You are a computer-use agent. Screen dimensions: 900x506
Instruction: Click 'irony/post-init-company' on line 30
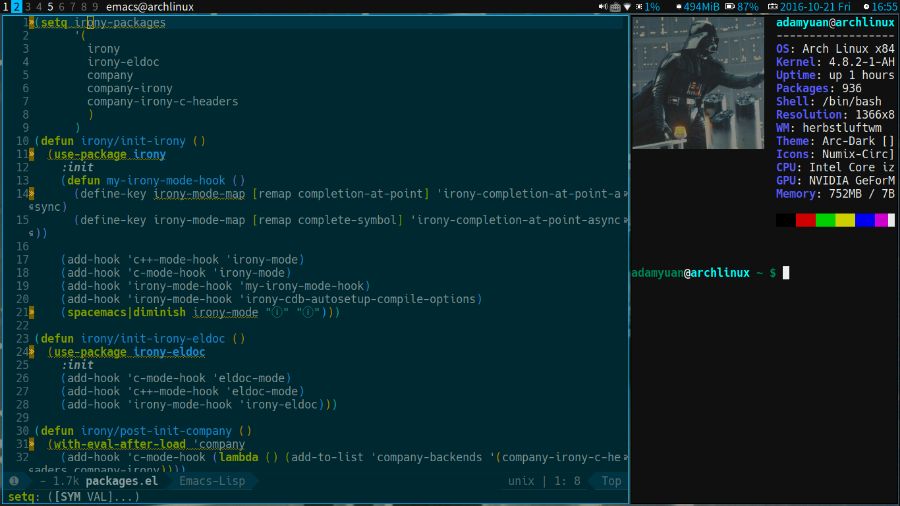pos(156,431)
